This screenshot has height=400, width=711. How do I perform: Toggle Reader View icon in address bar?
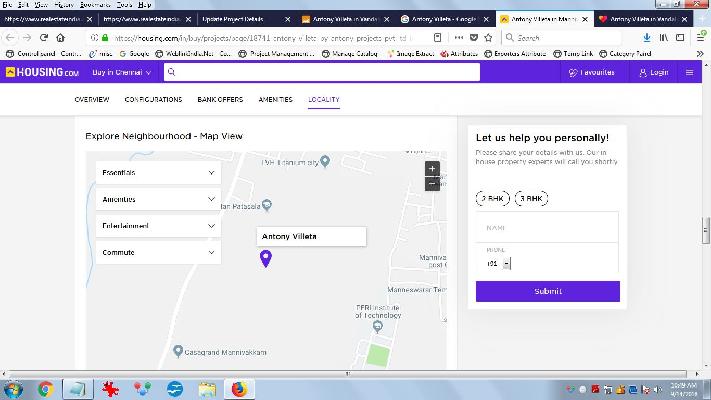click(437, 38)
